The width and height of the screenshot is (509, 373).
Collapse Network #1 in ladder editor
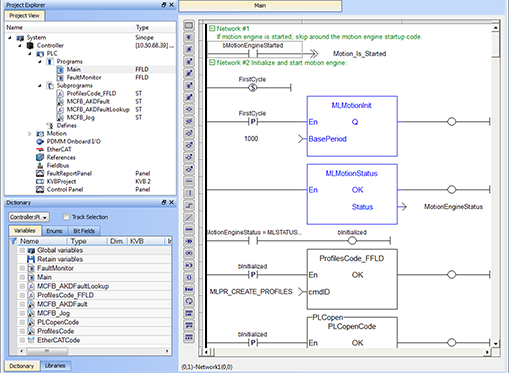click(x=212, y=28)
